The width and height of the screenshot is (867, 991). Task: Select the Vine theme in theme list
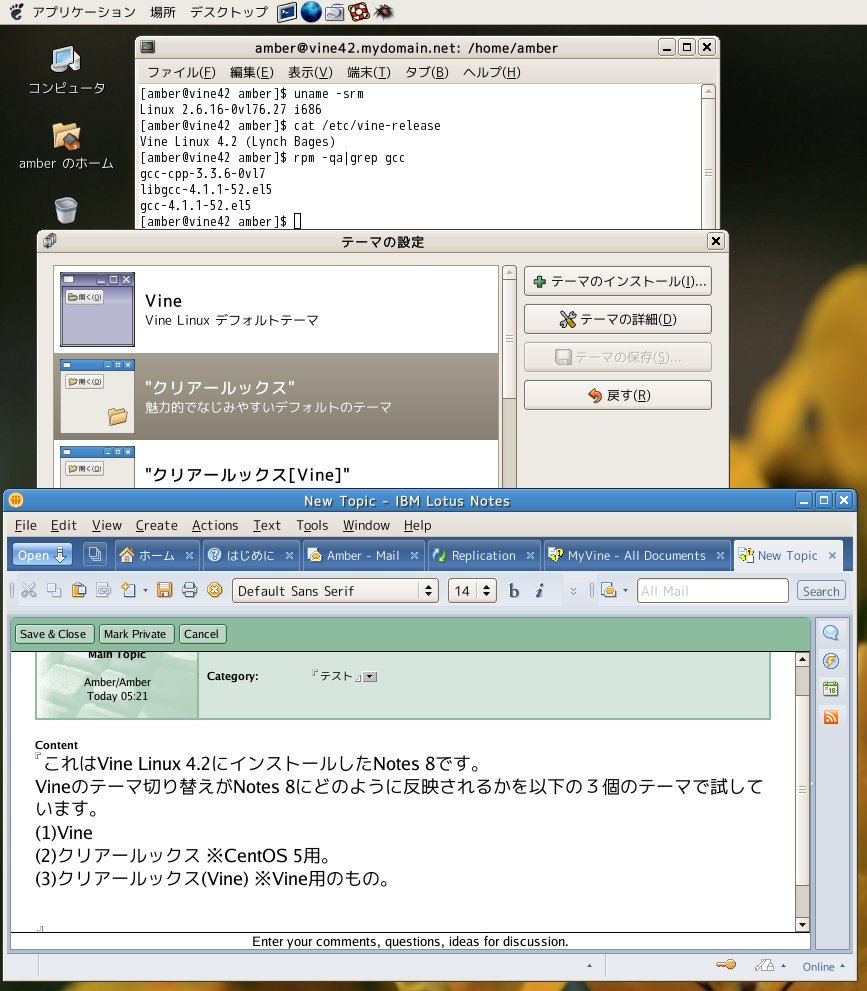pyautogui.click(x=276, y=309)
